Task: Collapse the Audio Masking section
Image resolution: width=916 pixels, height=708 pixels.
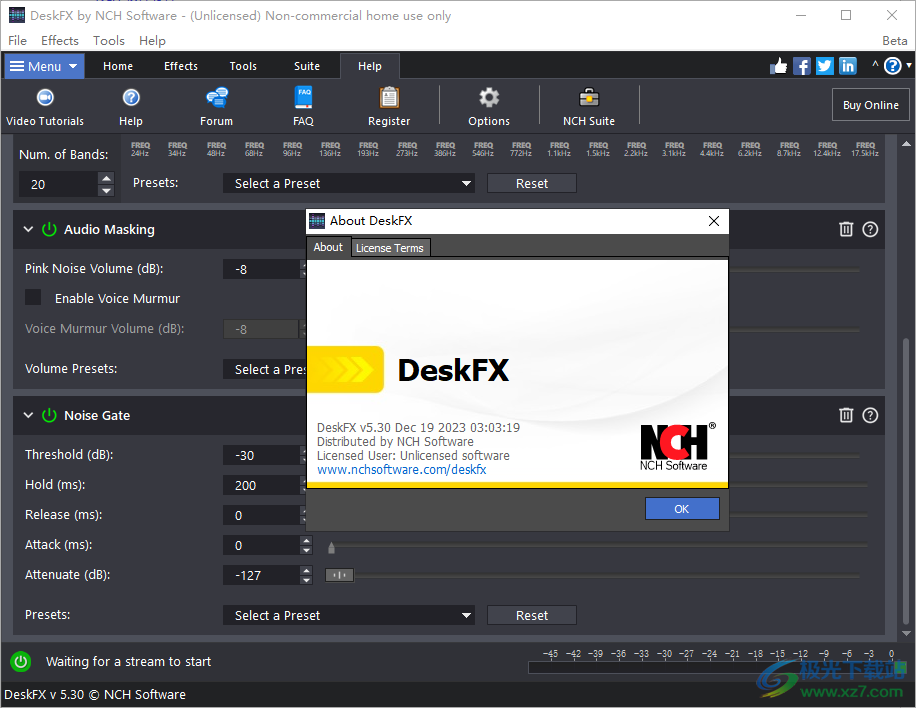Action: [27, 229]
